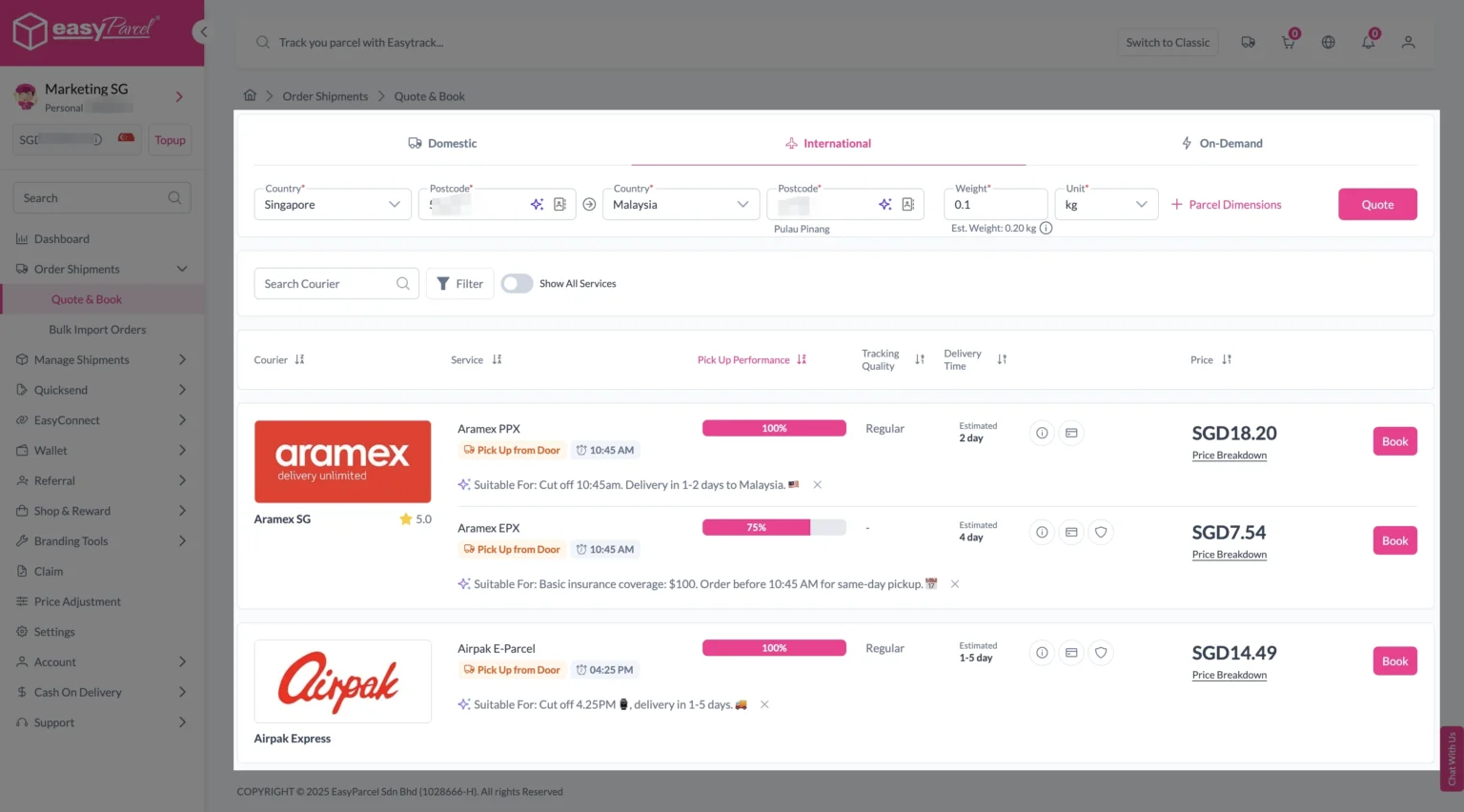Toggle Show All Services switch
The width and height of the screenshot is (1464, 812).
517,284
